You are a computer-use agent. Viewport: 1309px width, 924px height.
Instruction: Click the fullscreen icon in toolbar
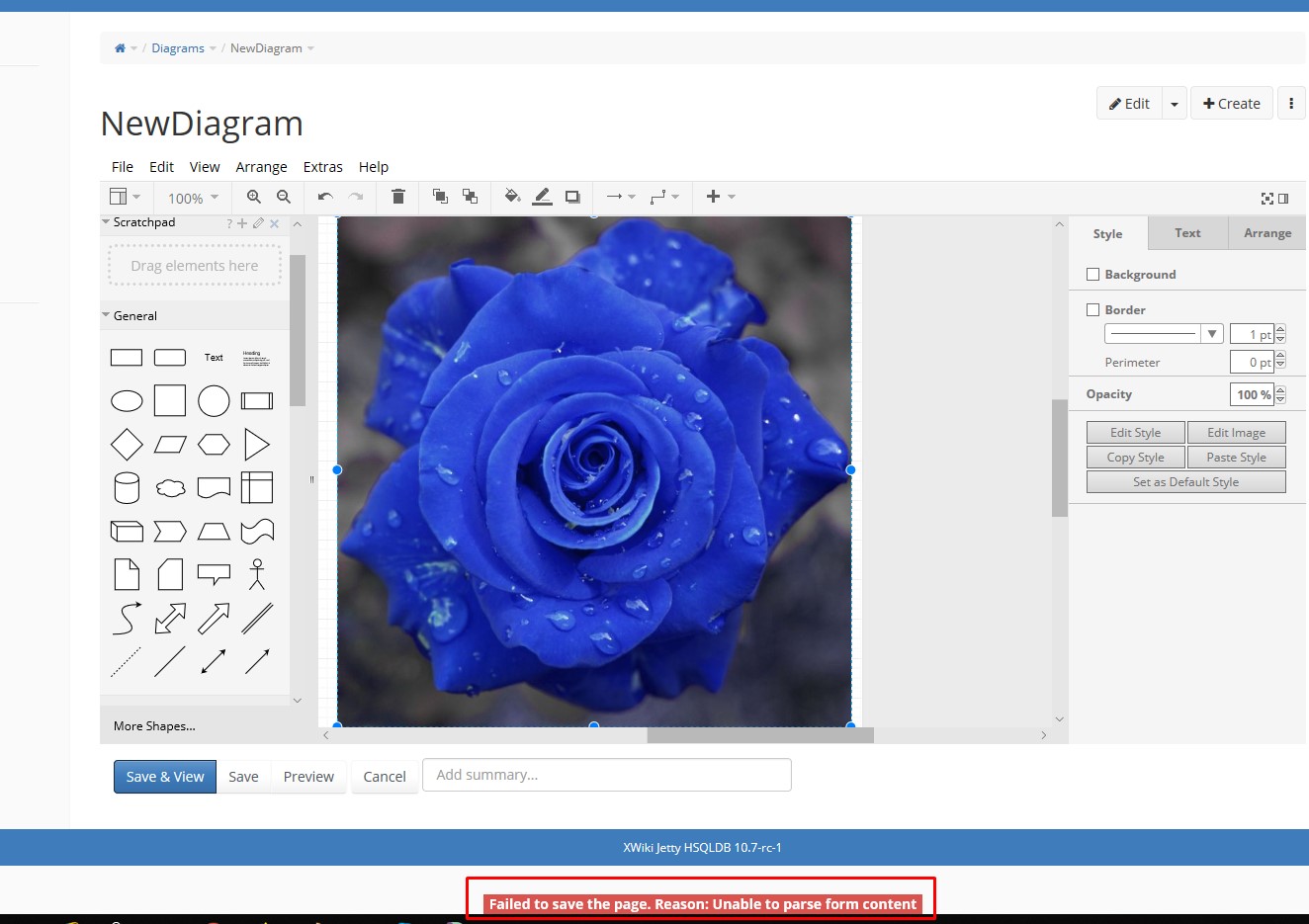1267,199
